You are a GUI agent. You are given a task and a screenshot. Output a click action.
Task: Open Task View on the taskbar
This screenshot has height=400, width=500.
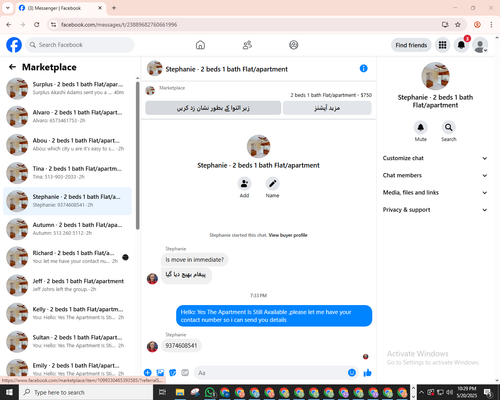coord(162,392)
